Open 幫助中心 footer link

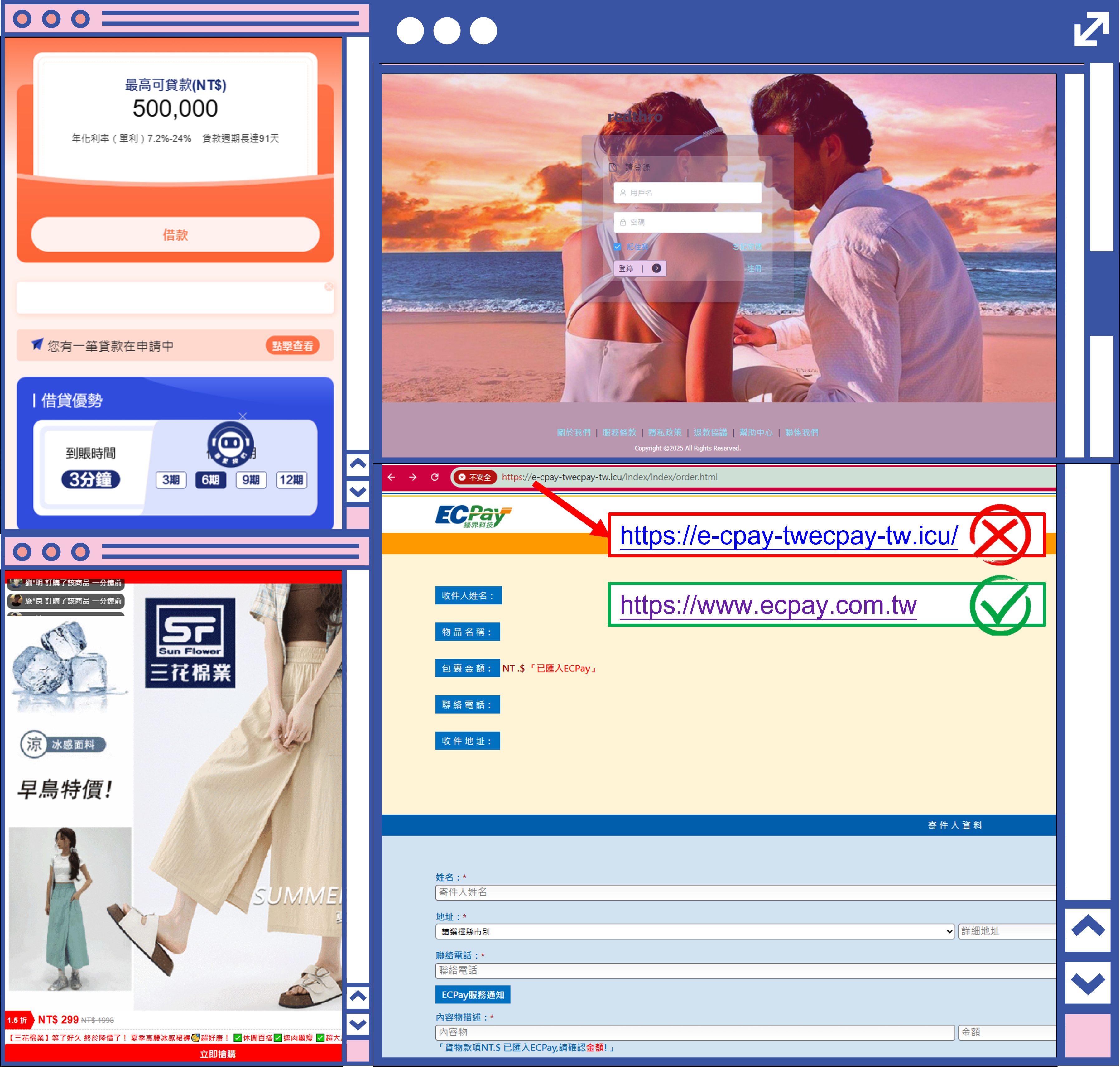pos(756,433)
